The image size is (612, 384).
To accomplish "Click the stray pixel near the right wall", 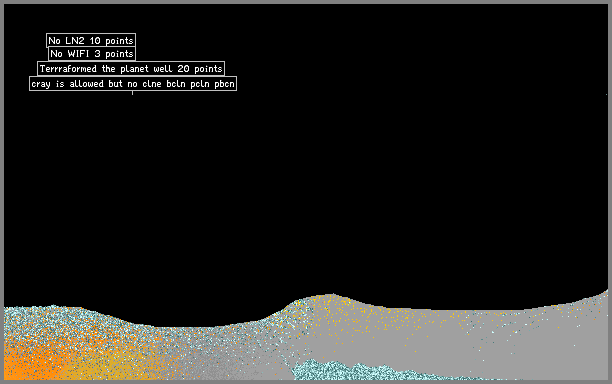I will pyautogui.click(x=606, y=94).
